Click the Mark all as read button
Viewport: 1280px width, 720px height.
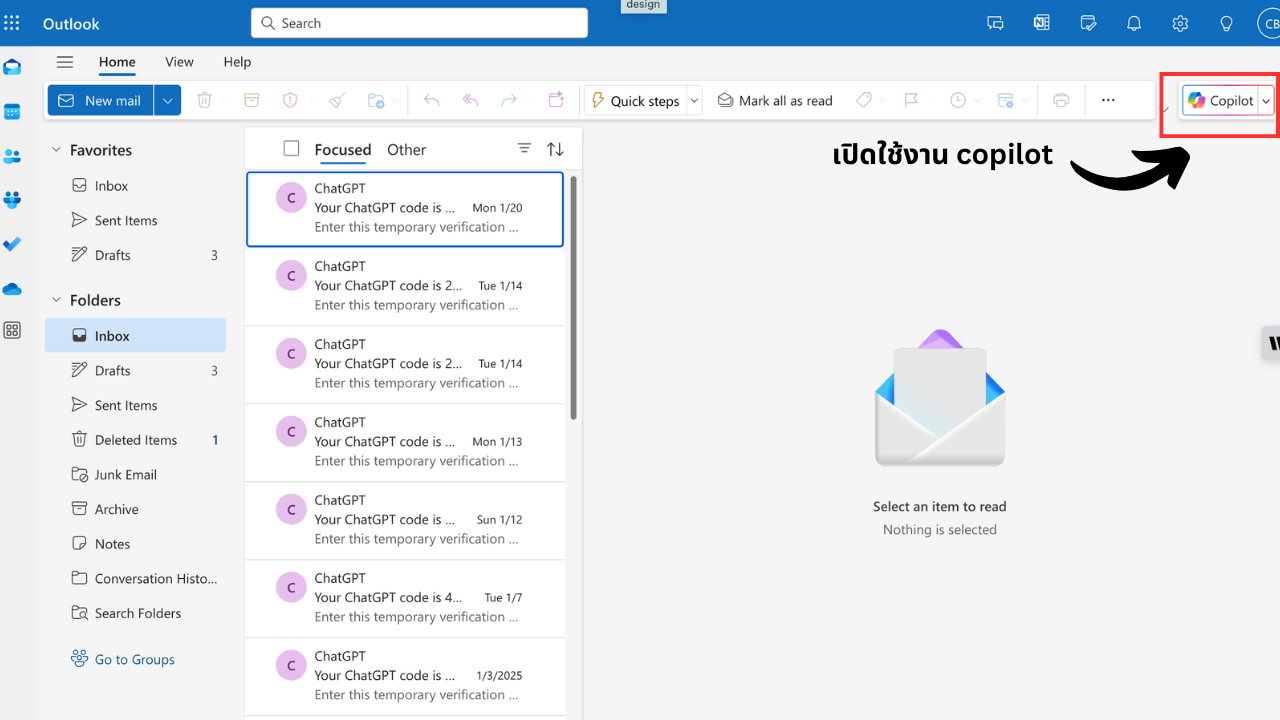775,101
